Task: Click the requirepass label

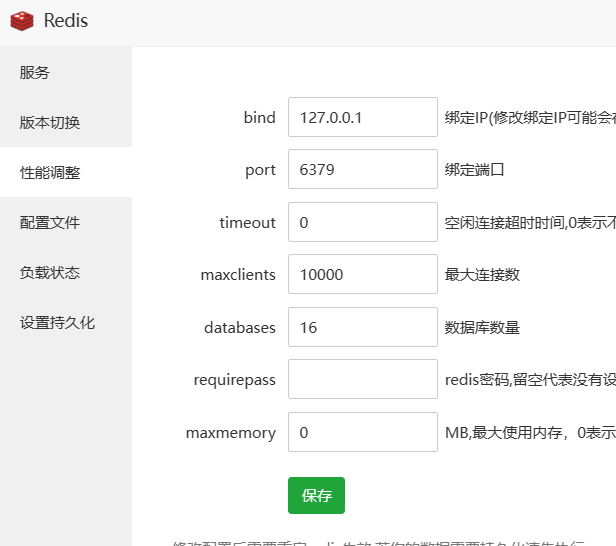Action: [235, 380]
